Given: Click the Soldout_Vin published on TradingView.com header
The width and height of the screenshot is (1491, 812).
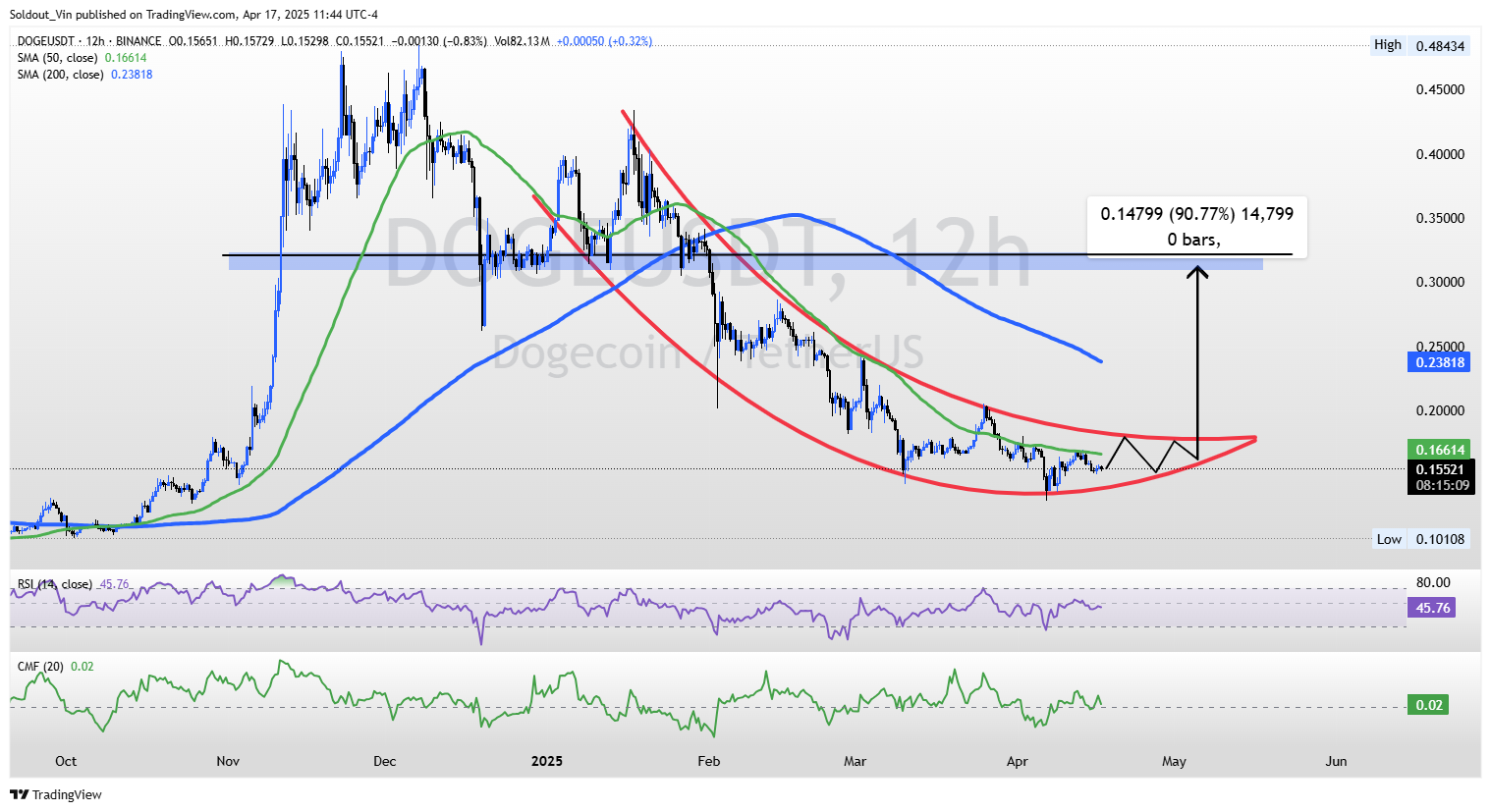Looking at the screenshot, I should [x=194, y=15].
